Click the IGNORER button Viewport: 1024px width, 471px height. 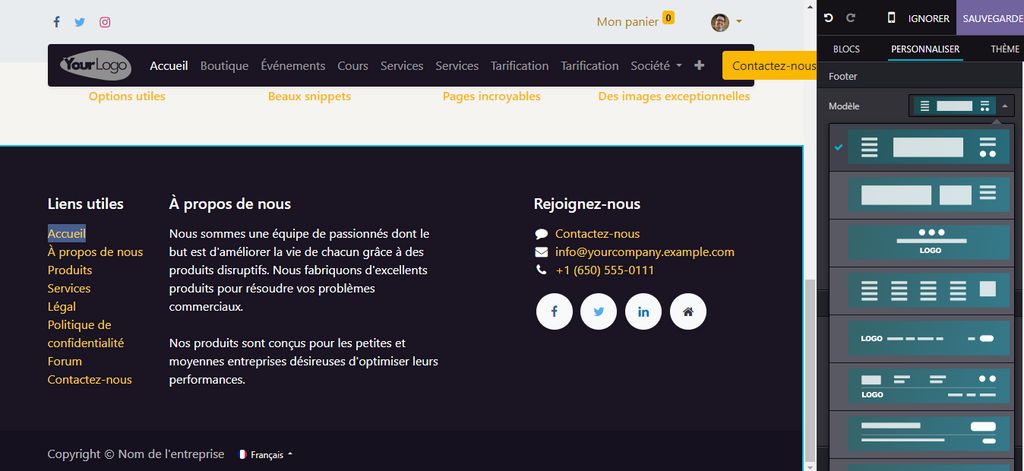pyautogui.click(x=928, y=18)
